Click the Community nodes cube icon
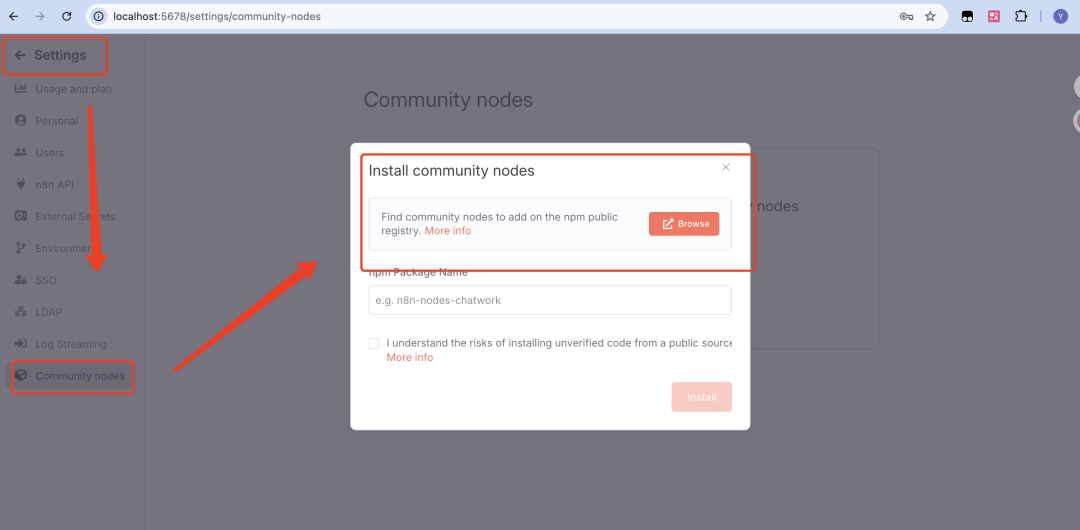 pyautogui.click(x=21, y=376)
